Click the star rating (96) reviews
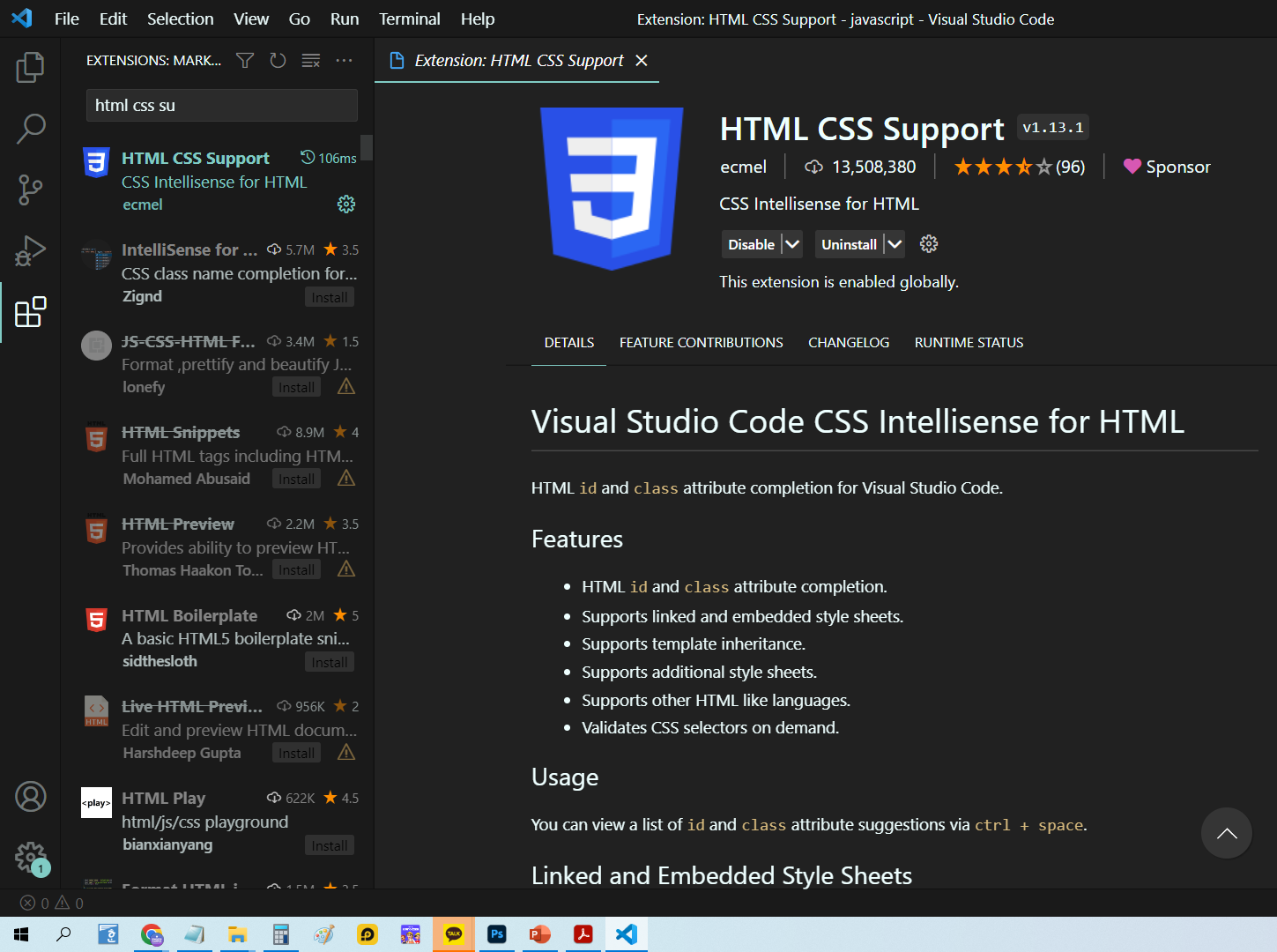This screenshot has height=952, width=1277. tap(1020, 167)
